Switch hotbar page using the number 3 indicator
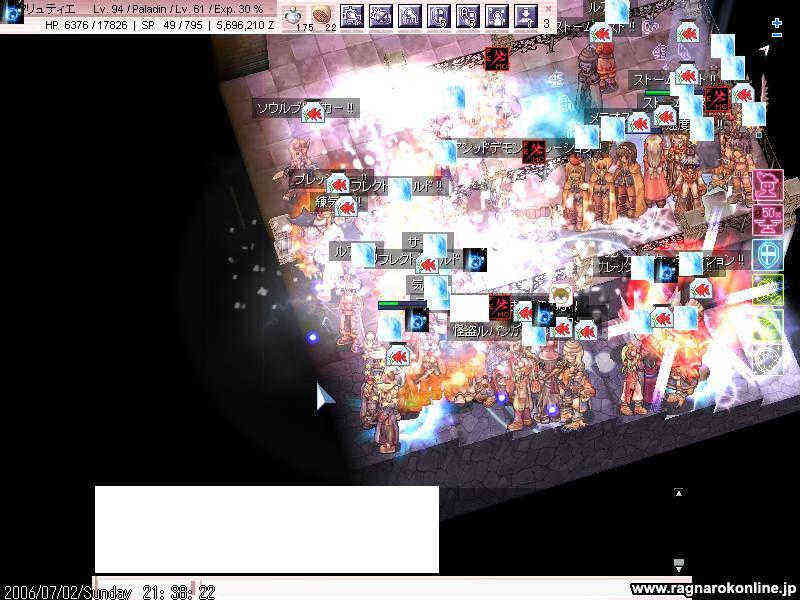 [x=547, y=23]
